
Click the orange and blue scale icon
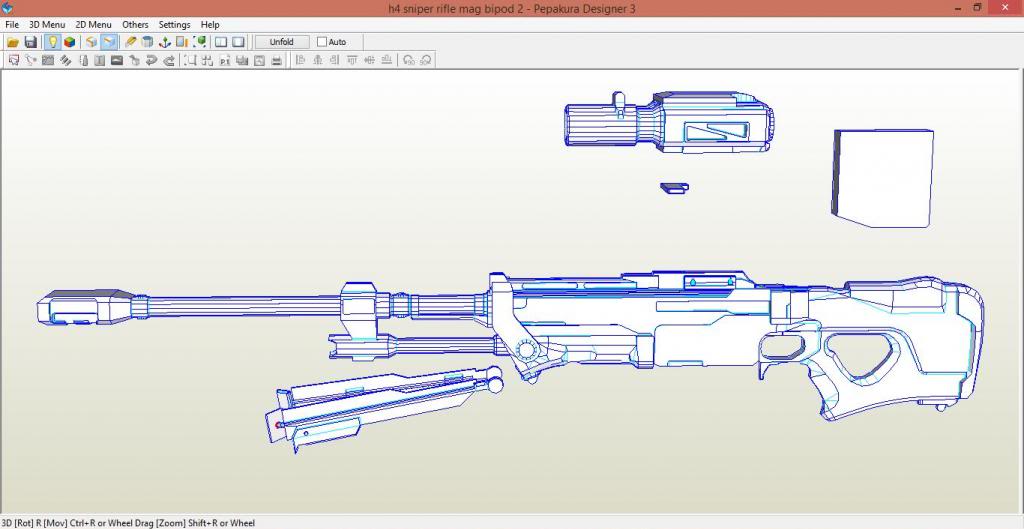click(x=182, y=42)
